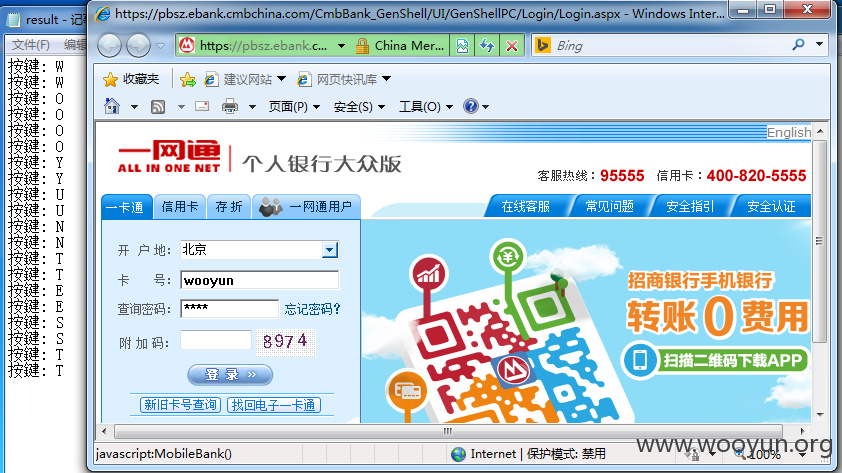The width and height of the screenshot is (842, 473).
Task: Open the 建议网站 suggested sites link
Action: pyautogui.click(x=245, y=80)
